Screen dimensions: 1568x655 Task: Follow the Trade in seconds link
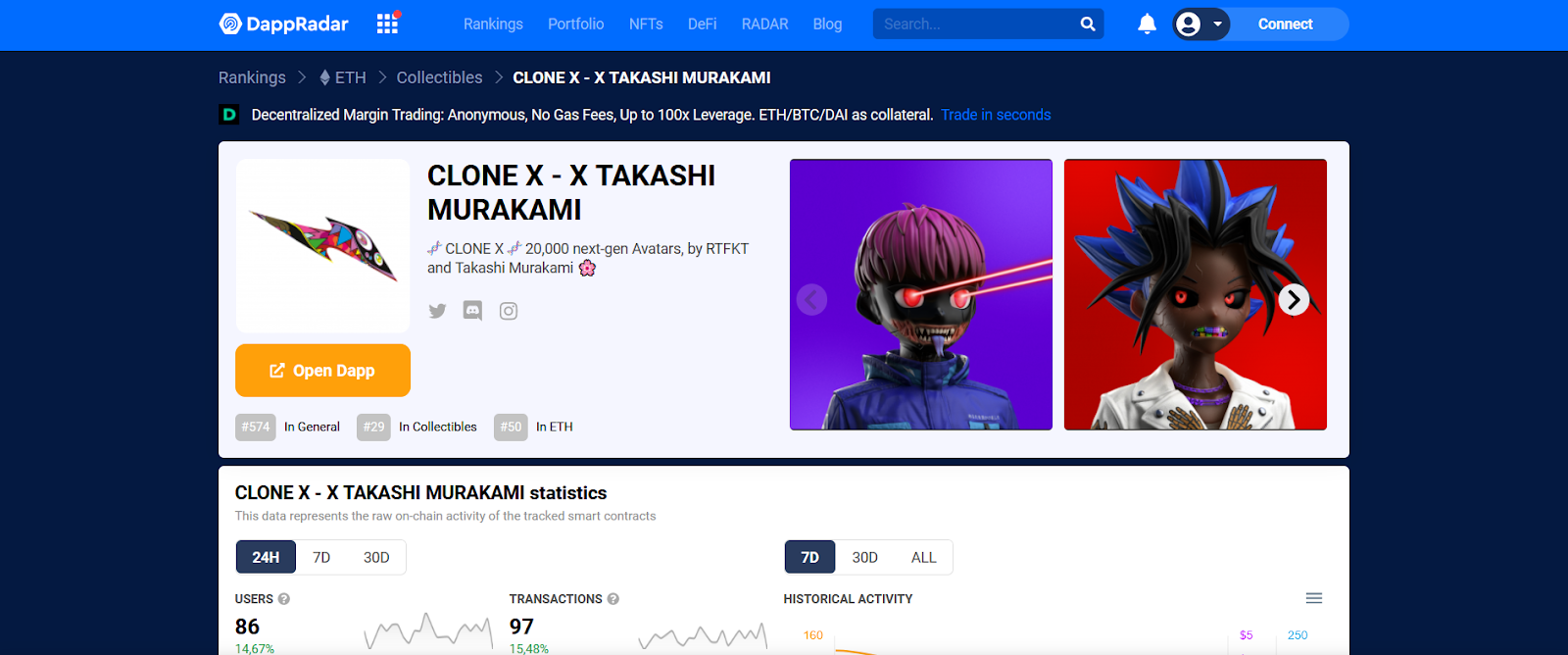(996, 115)
